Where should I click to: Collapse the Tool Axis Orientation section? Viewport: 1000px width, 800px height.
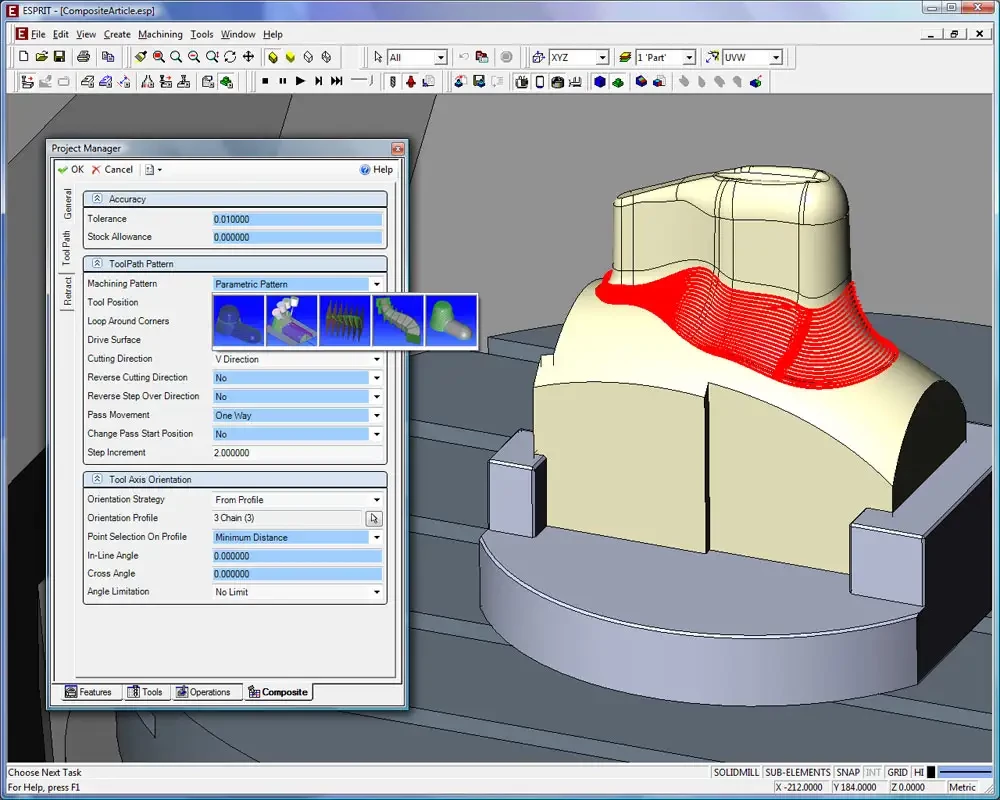point(97,479)
